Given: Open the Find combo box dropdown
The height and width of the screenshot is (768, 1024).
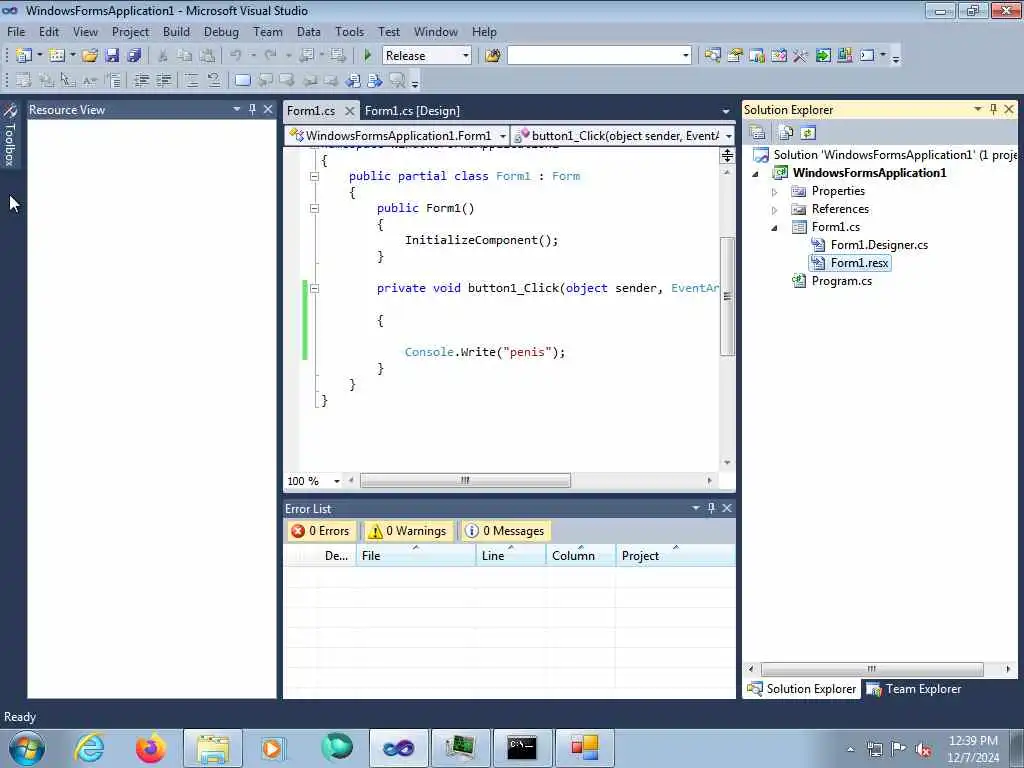Looking at the screenshot, I should (686, 56).
